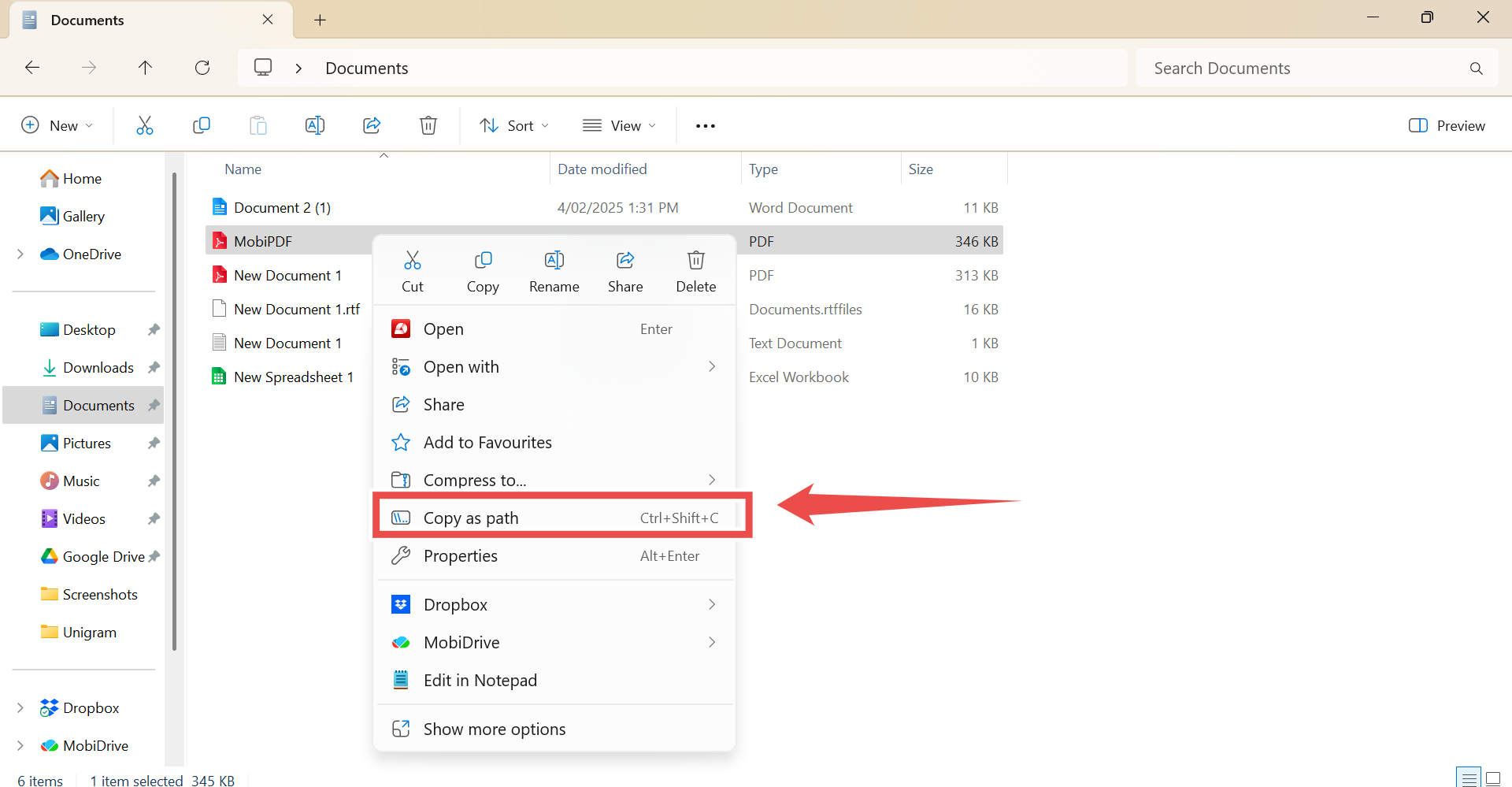Viewport: 1512px width, 787px height.
Task: Unpin Desktop from quick access
Action: click(154, 329)
